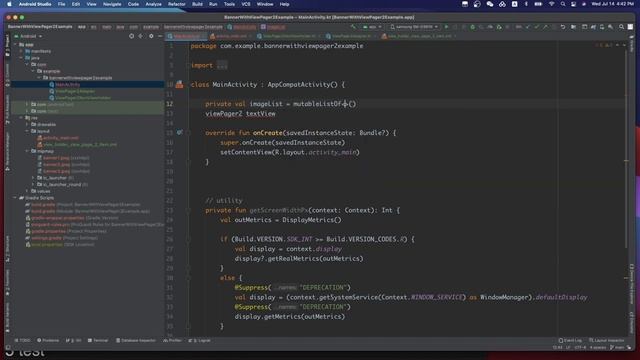Viewport: 640px width, 360px height.
Task: Expand the manifests folder
Action: [22, 51]
